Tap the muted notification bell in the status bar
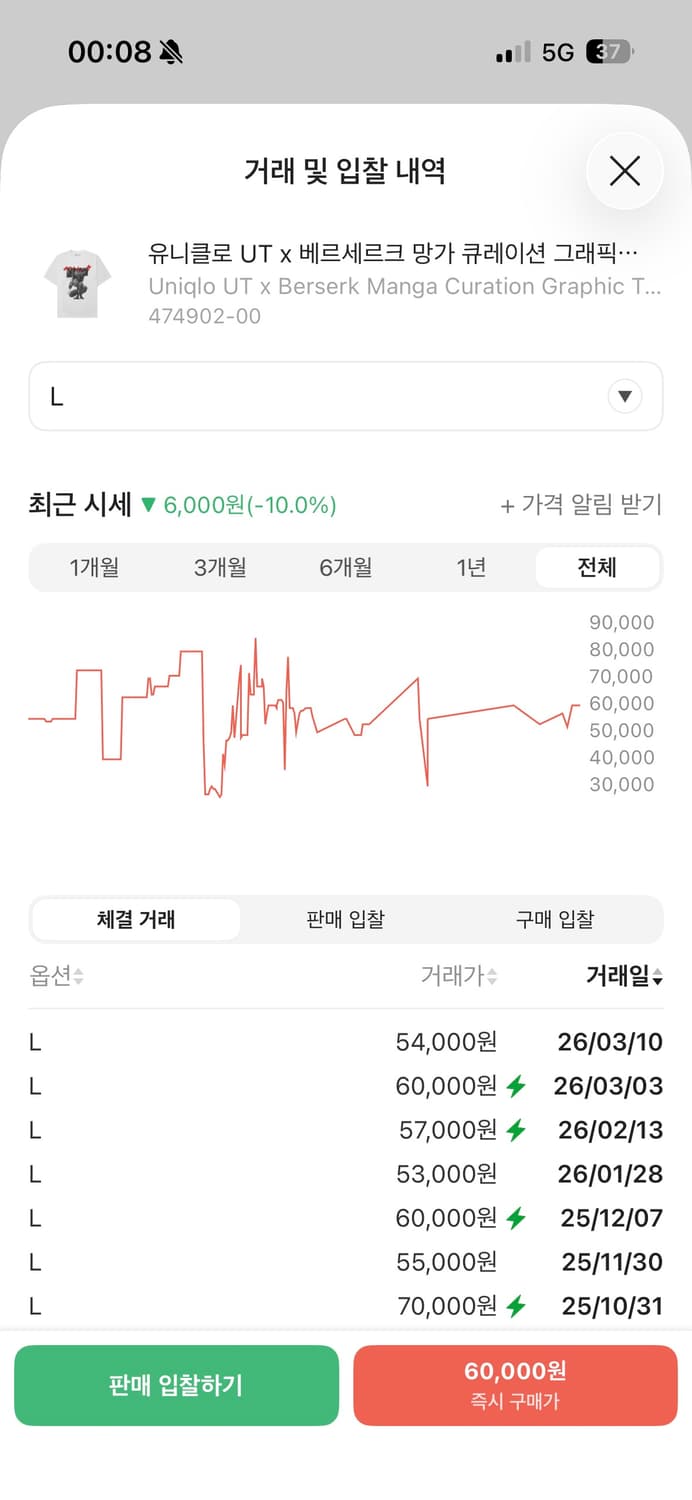This screenshot has height=1500, width=692. click(x=170, y=51)
